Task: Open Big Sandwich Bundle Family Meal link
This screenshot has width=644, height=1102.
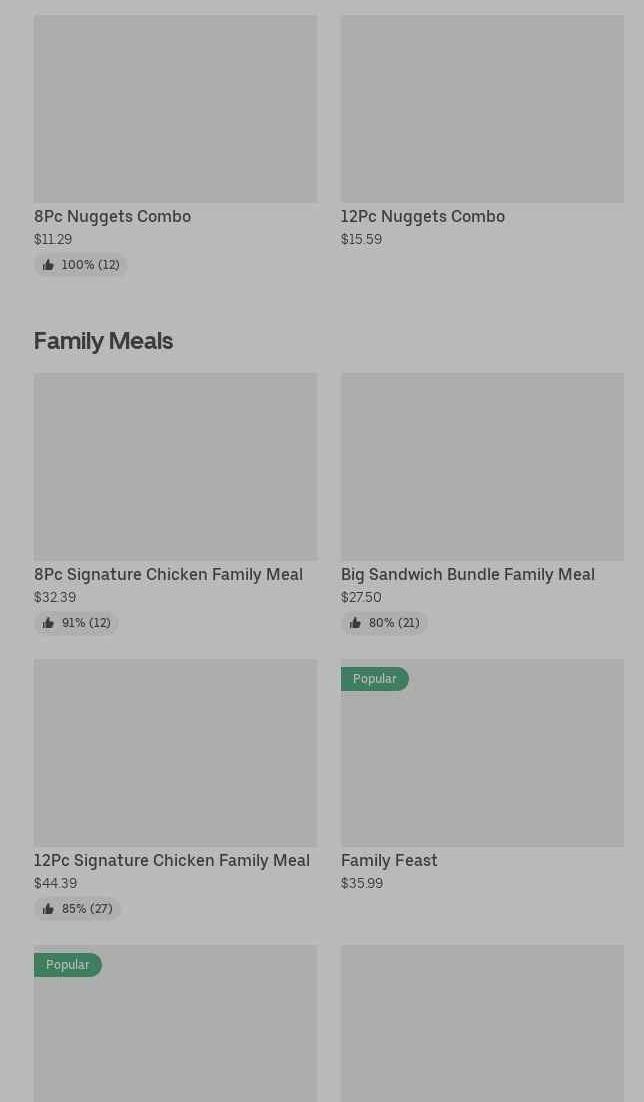Action: pos(467,574)
